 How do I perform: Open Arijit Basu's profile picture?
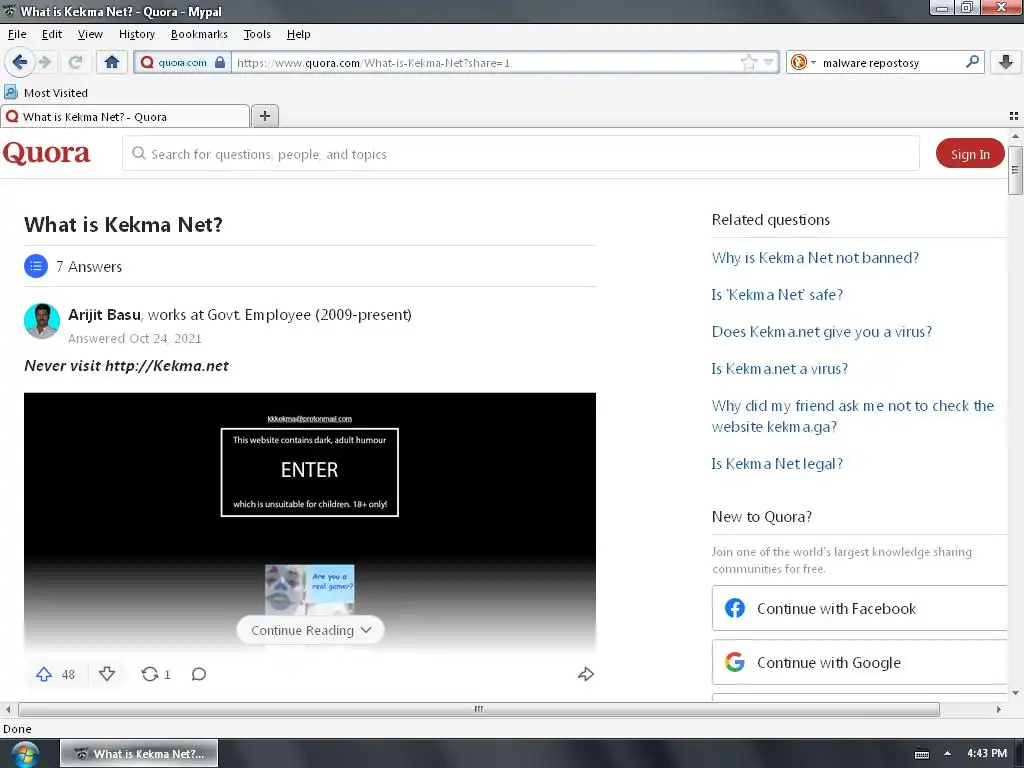tap(42, 320)
